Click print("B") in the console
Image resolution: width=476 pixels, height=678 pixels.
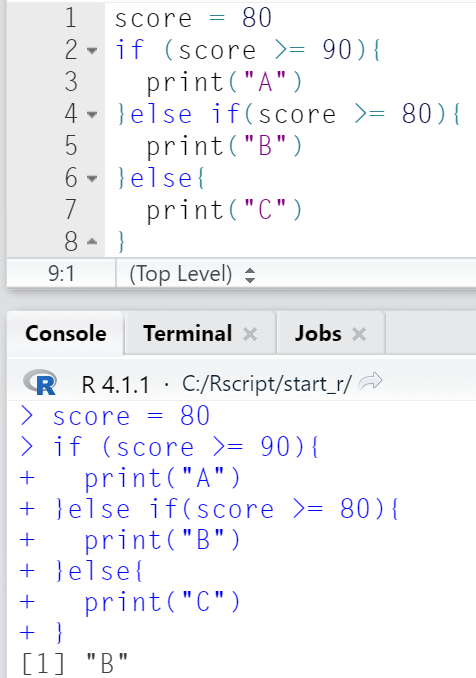tap(162, 540)
